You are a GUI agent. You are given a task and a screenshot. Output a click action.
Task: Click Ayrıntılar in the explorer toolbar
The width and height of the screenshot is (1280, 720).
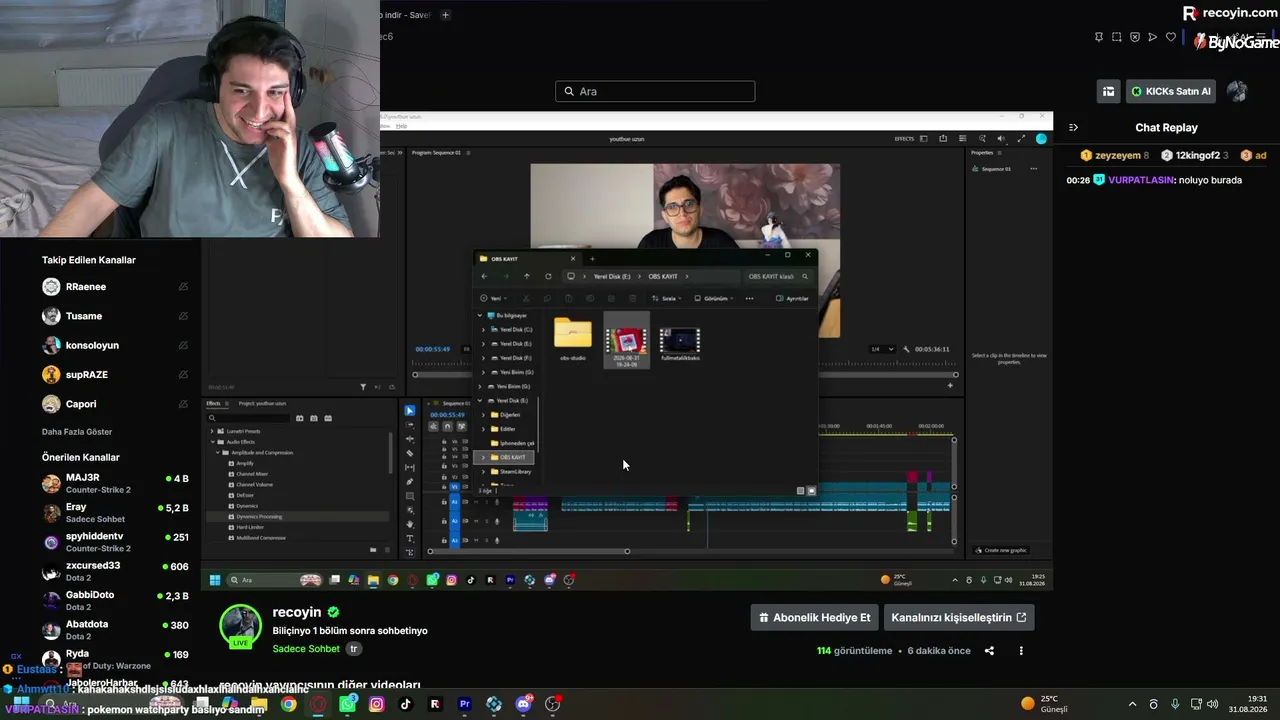pos(791,298)
